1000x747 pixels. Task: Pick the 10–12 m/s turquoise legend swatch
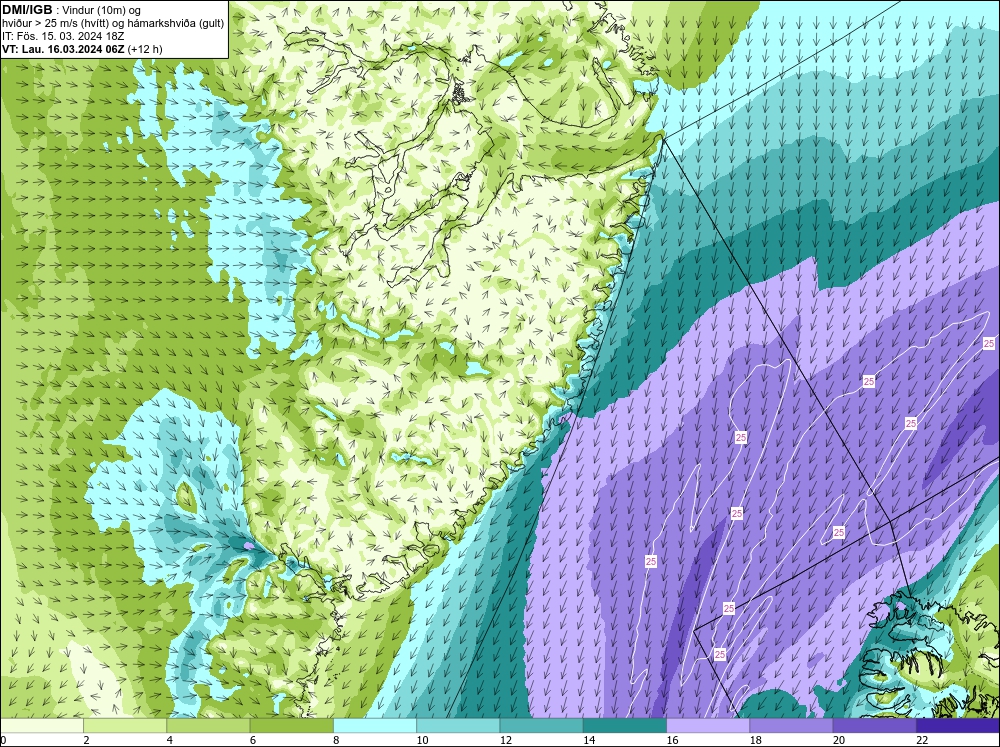click(x=458, y=725)
